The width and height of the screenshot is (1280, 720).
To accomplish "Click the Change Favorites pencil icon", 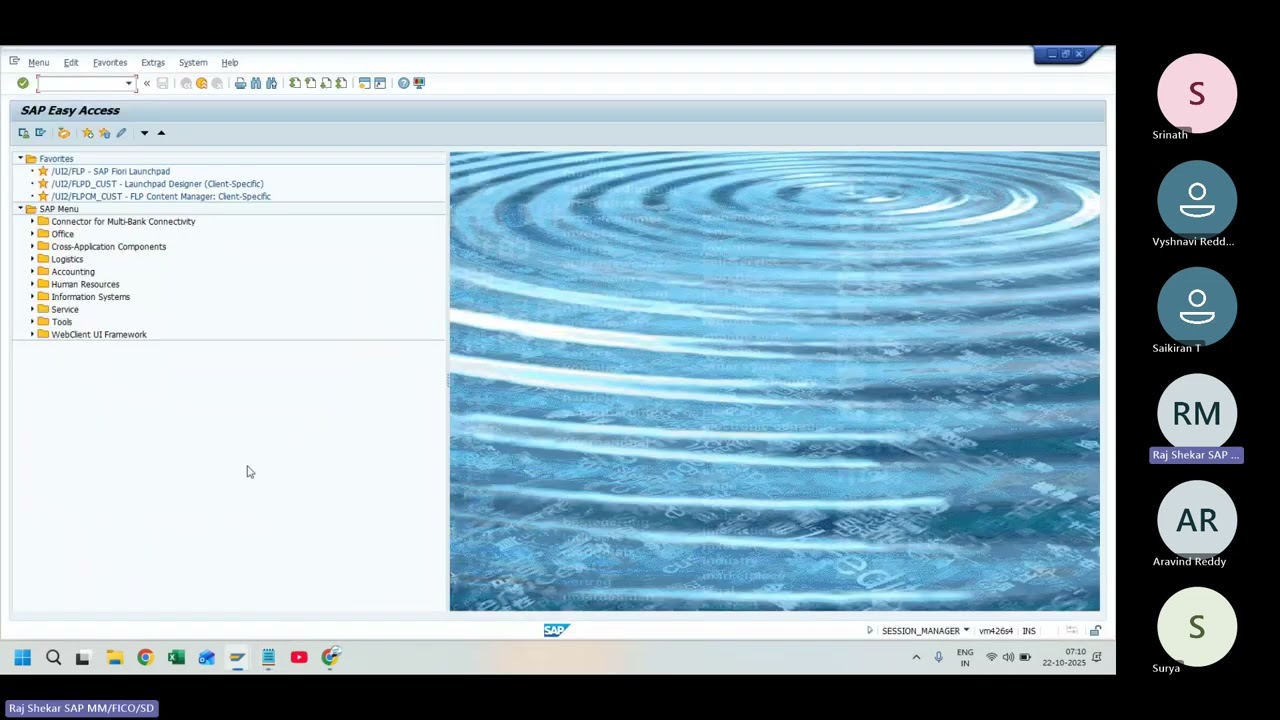I will point(121,133).
